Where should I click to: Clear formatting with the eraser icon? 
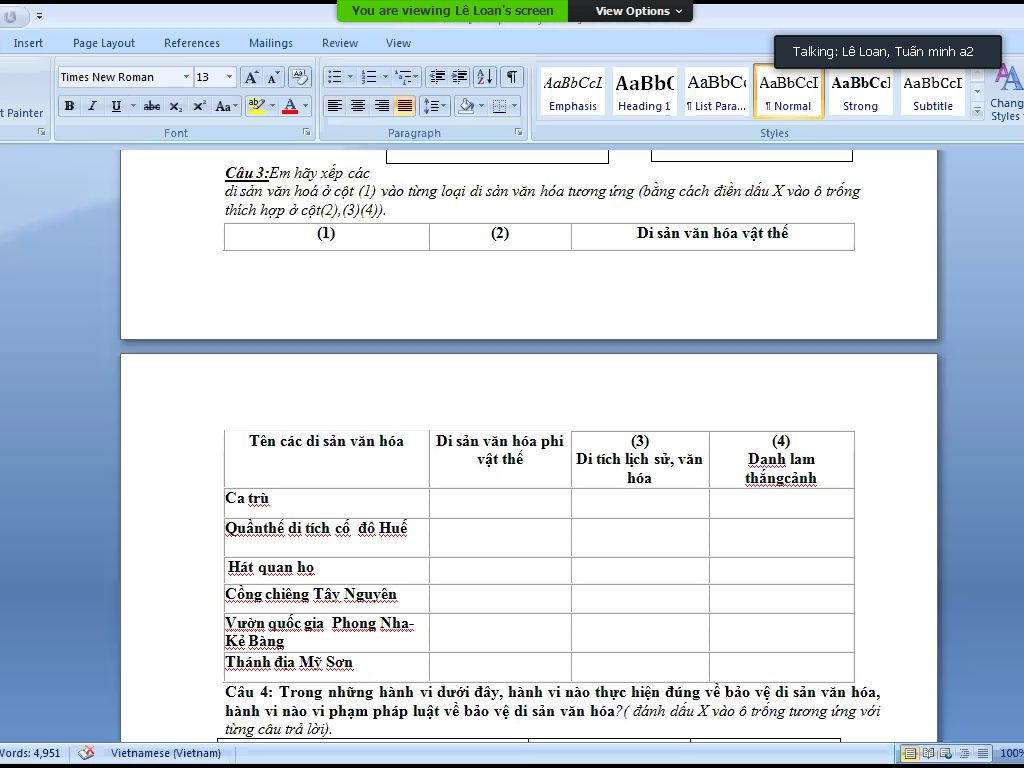coord(300,77)
